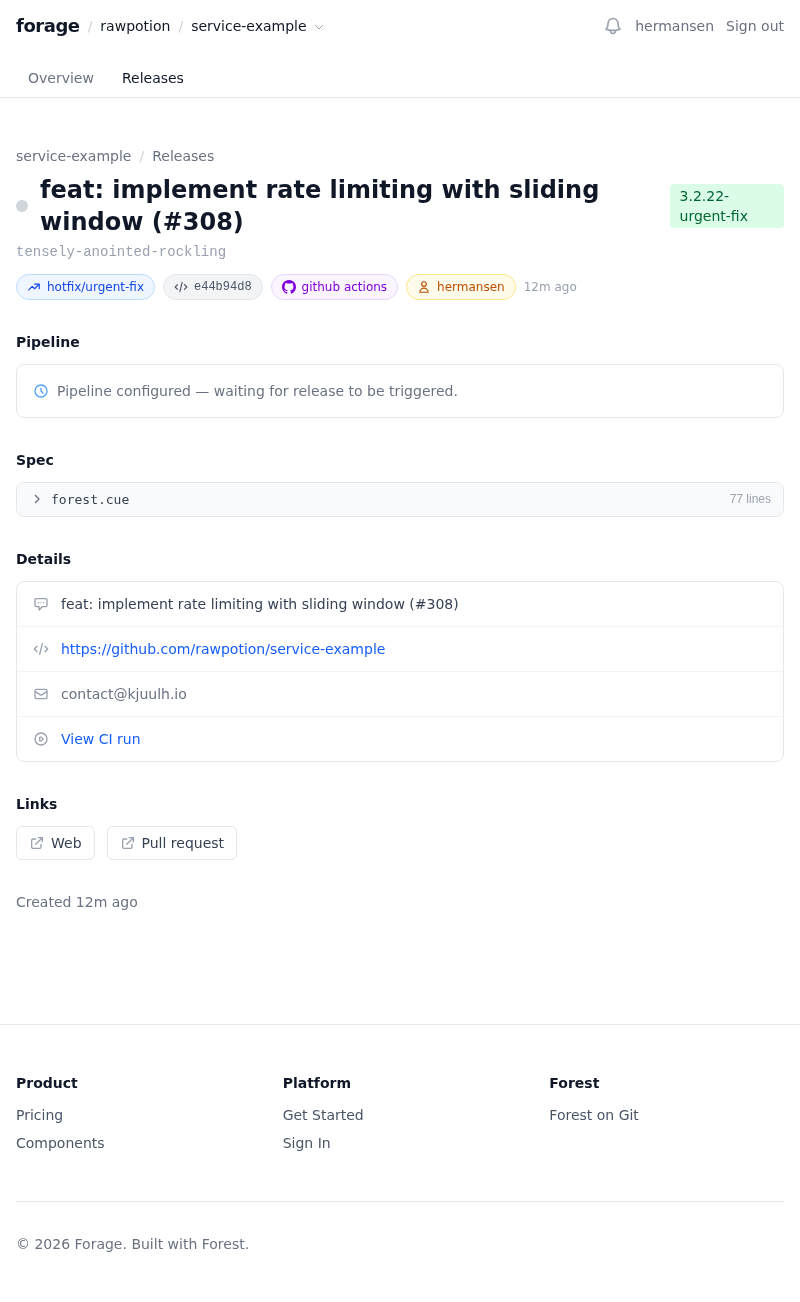Click the 3.2.22-urgent-fix version tag
Viewport: 800px width, 1302px height.
[x=726, y=206]
